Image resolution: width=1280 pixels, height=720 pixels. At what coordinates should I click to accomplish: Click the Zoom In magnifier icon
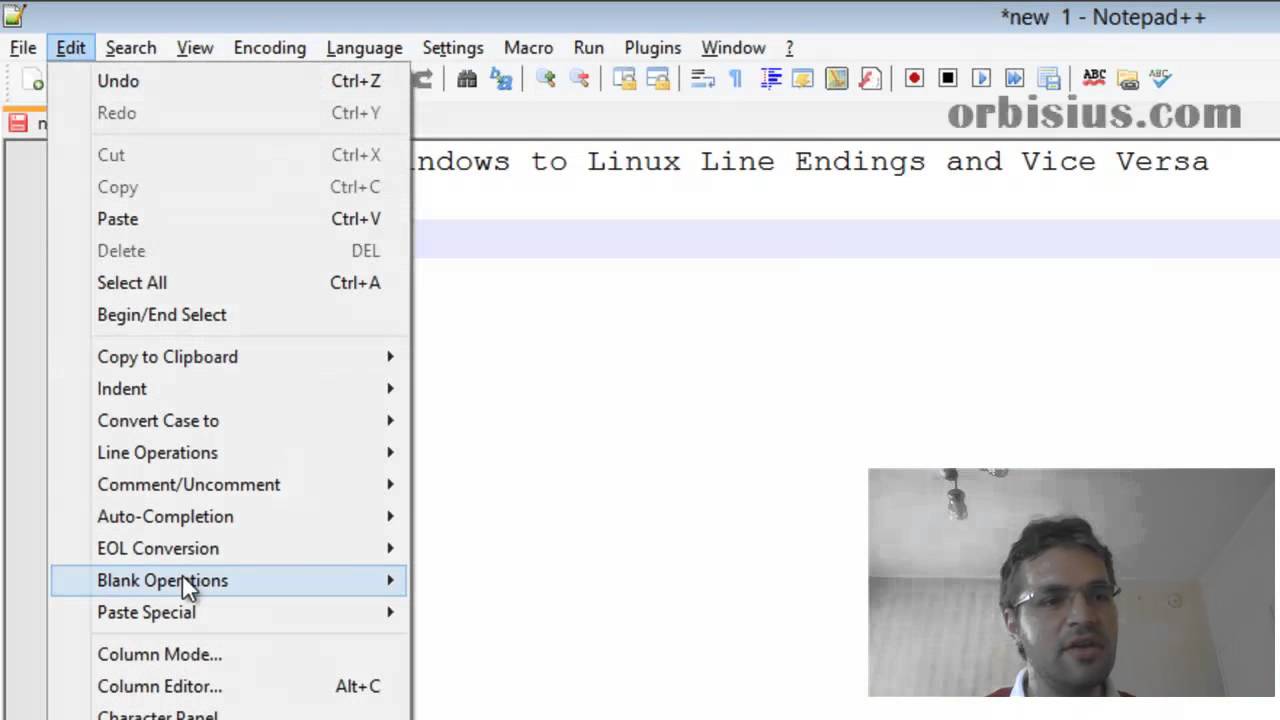(x=546, y=79)
